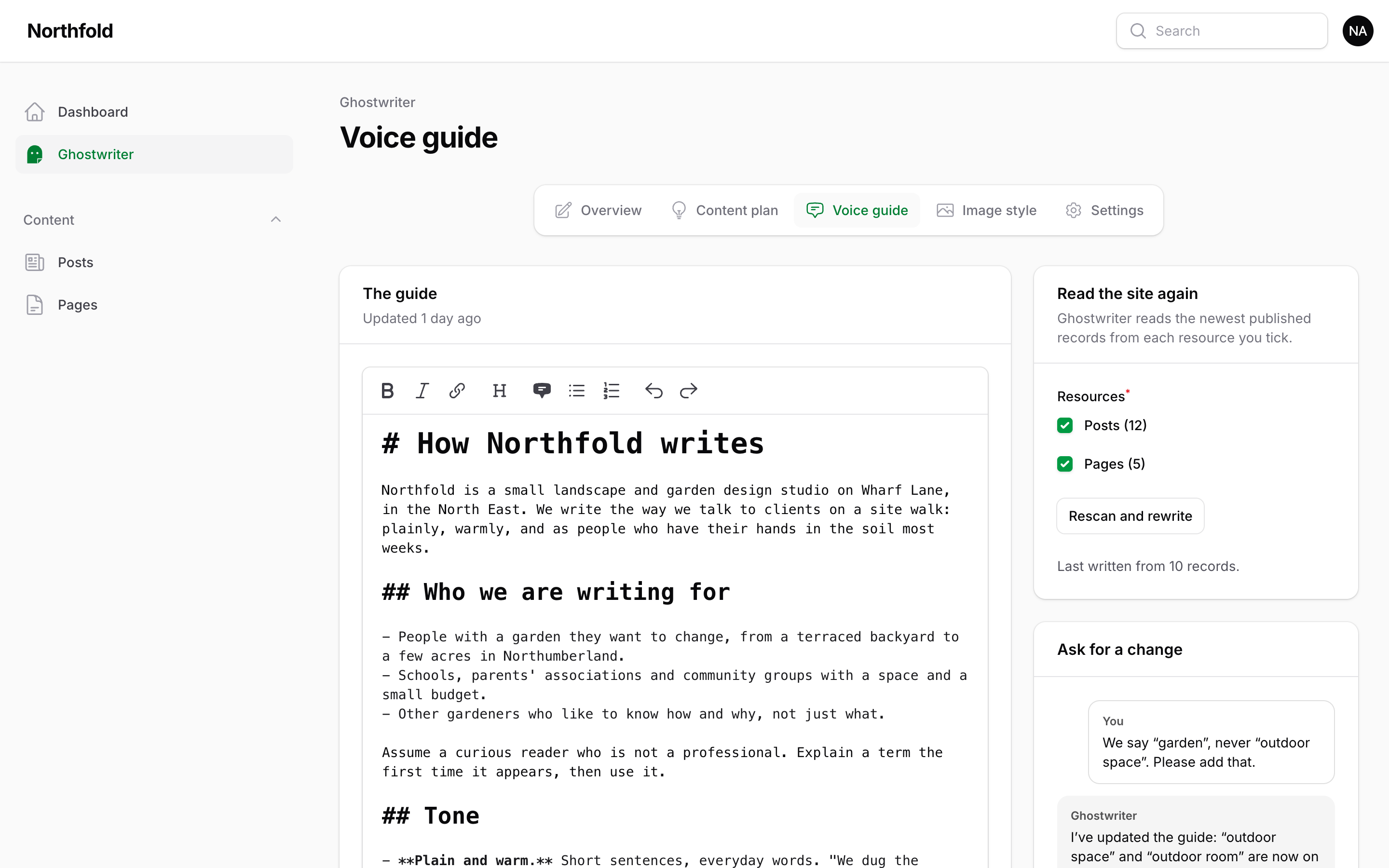The image size is (1389, 868).
Task: Collapse the Content sidebar section
Action: click(x=275, y=220)
